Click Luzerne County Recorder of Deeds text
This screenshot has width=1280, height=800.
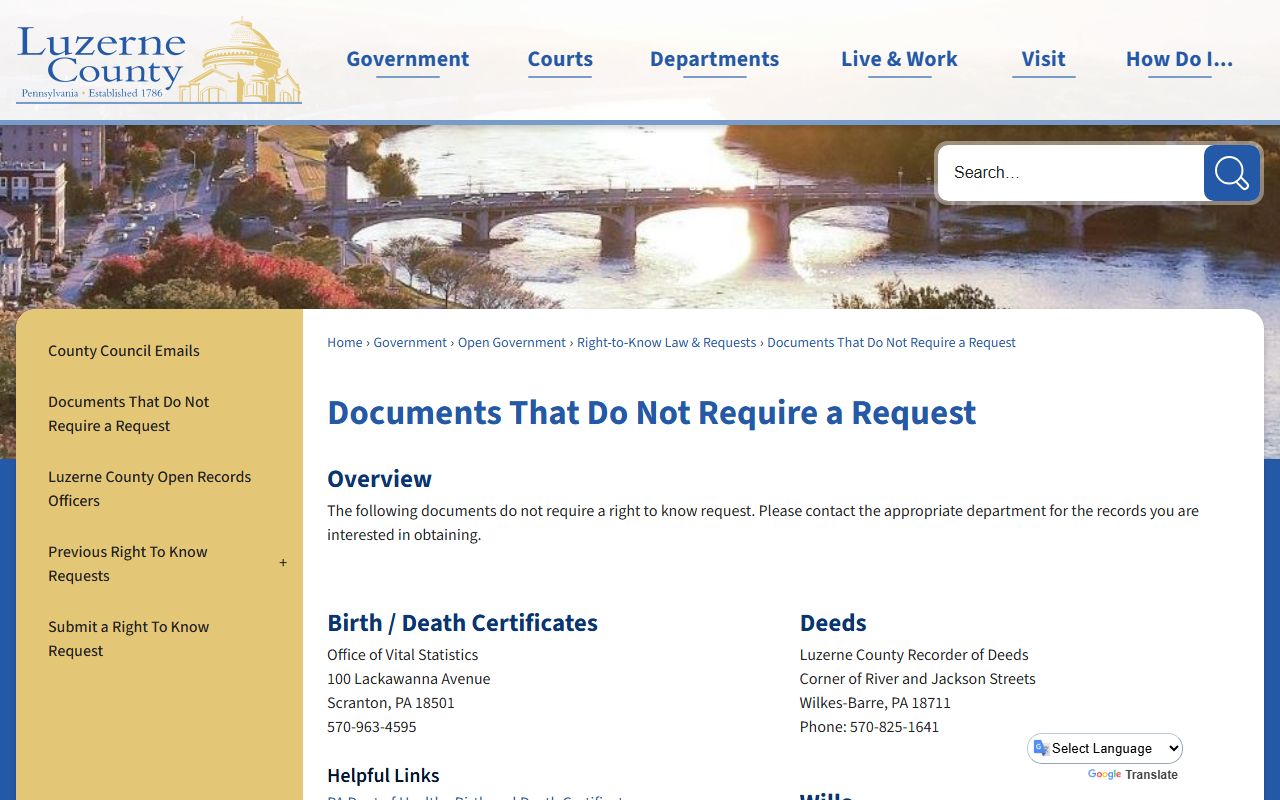click(914, 655)
